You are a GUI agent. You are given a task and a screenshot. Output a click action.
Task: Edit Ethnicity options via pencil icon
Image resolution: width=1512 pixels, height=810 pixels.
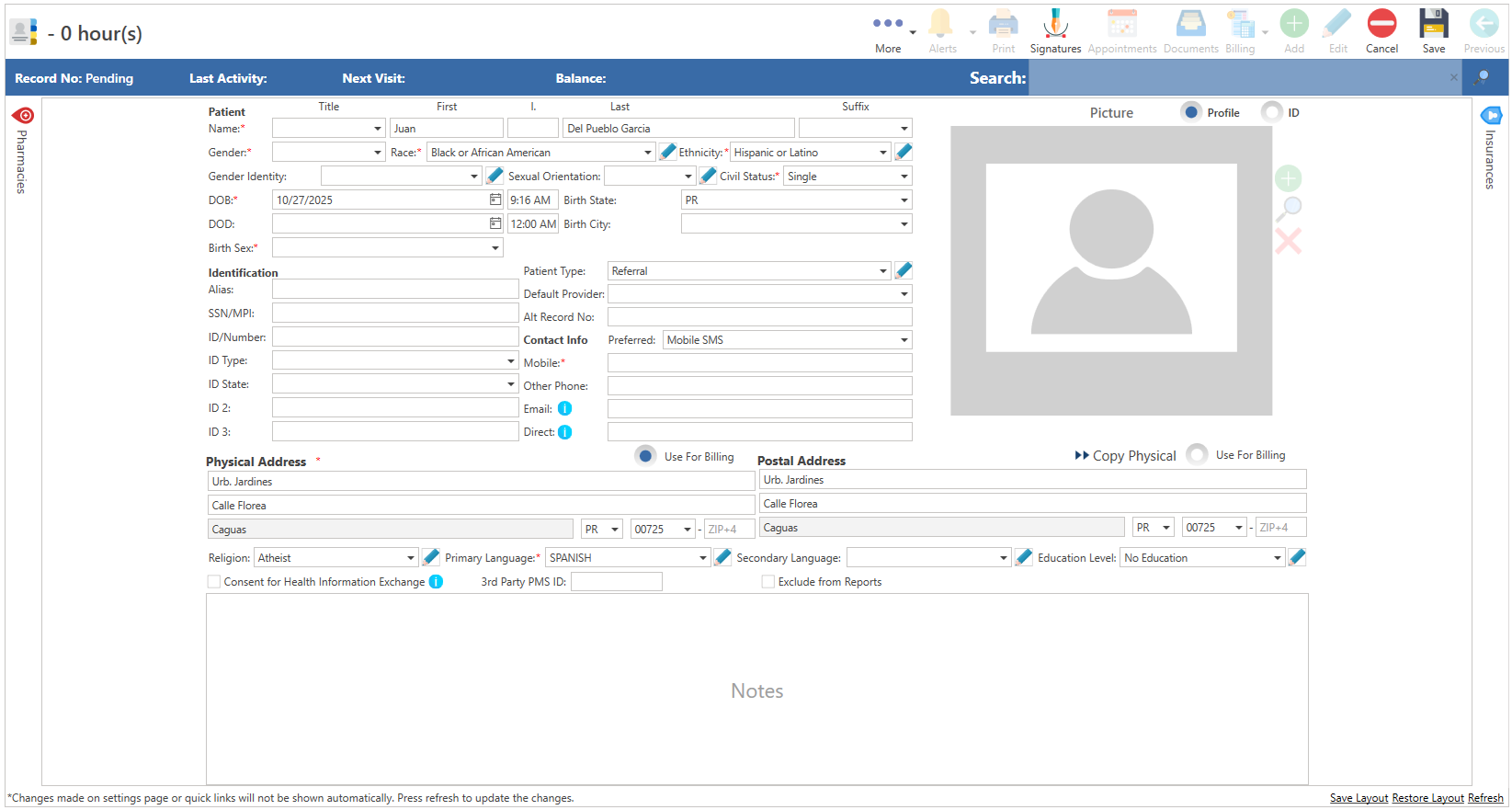click(904, 152)
